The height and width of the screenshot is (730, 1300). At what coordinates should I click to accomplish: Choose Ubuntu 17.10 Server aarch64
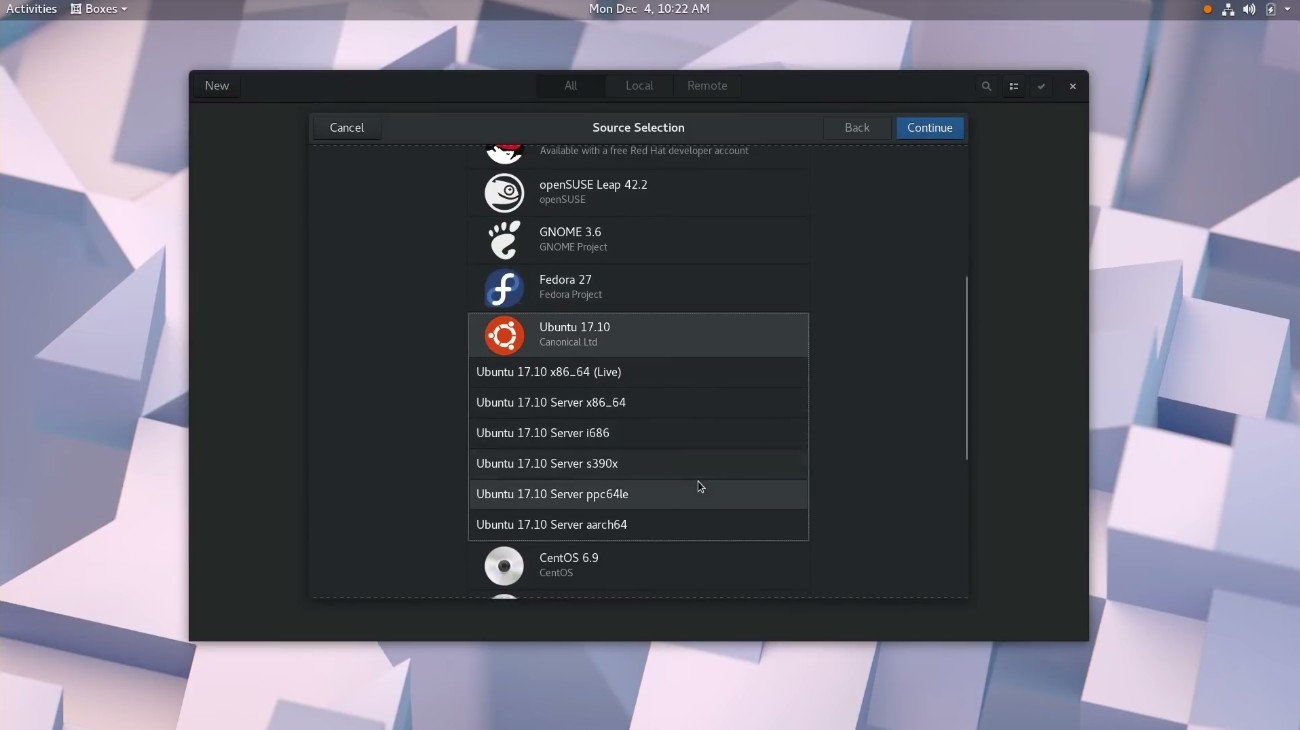tap(638, 525)
